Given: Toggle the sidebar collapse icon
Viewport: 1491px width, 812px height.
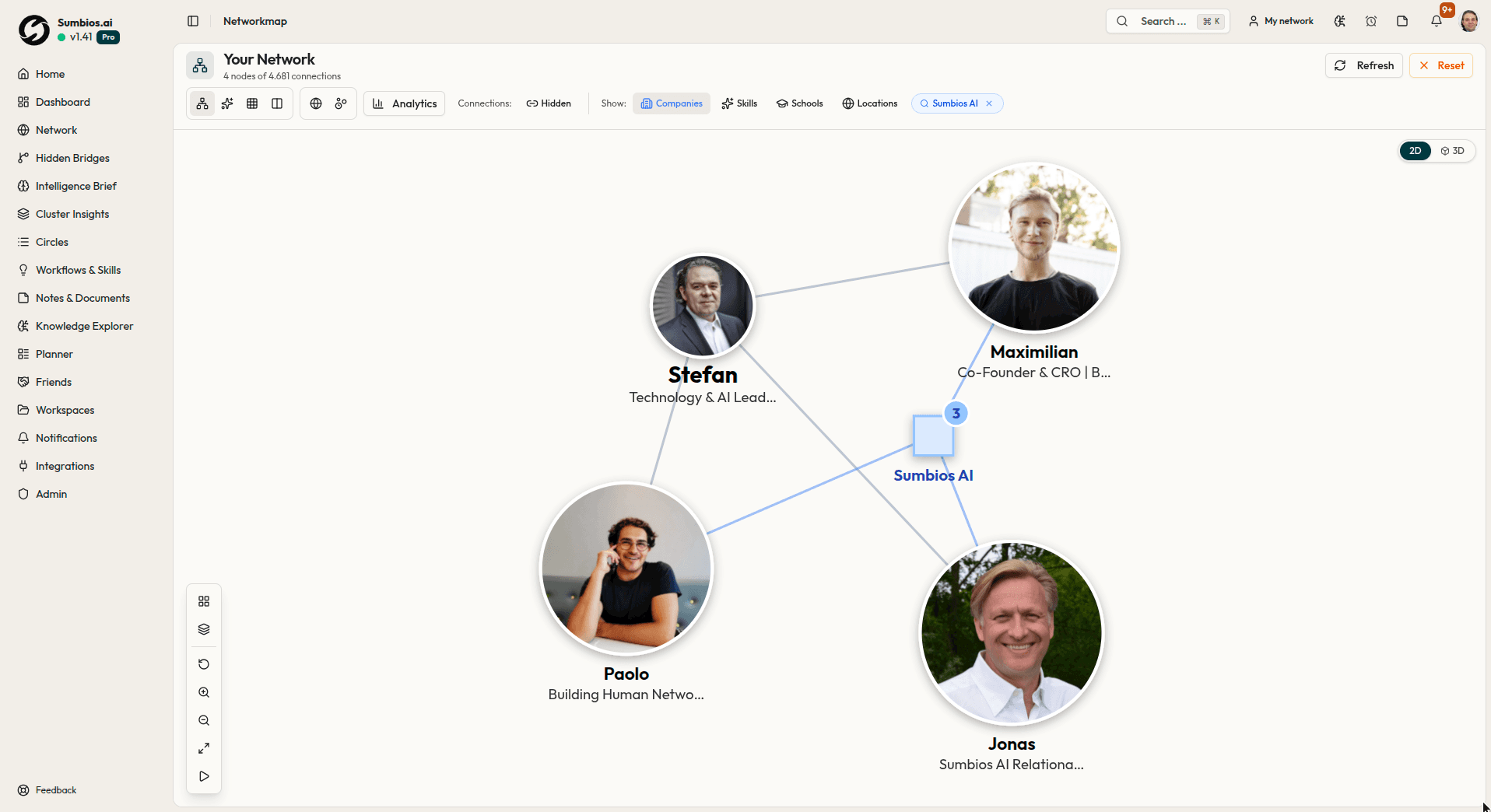Looking at the screenshot, I should [x=193, y=21].
